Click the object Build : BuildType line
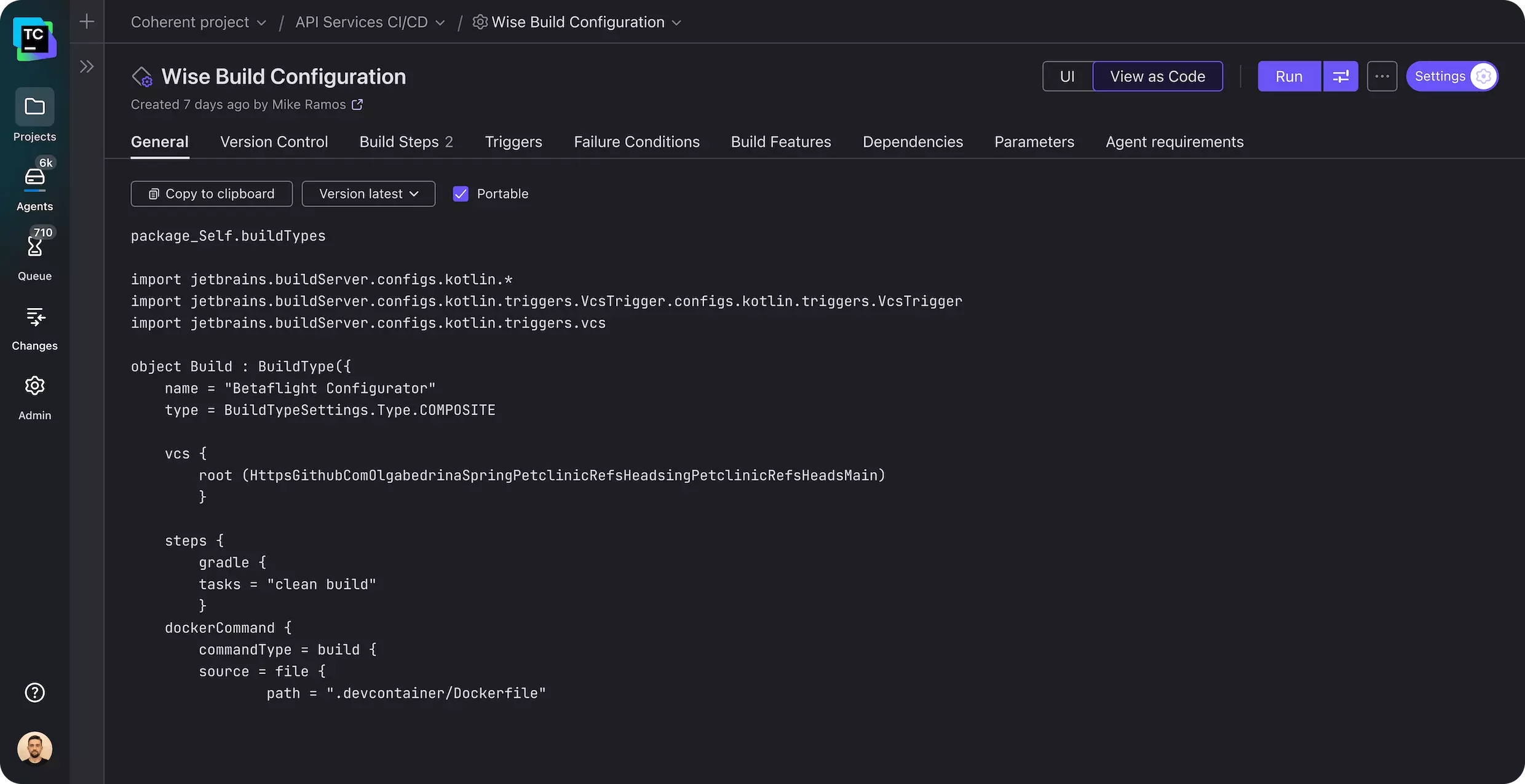 tap(241, 366)
